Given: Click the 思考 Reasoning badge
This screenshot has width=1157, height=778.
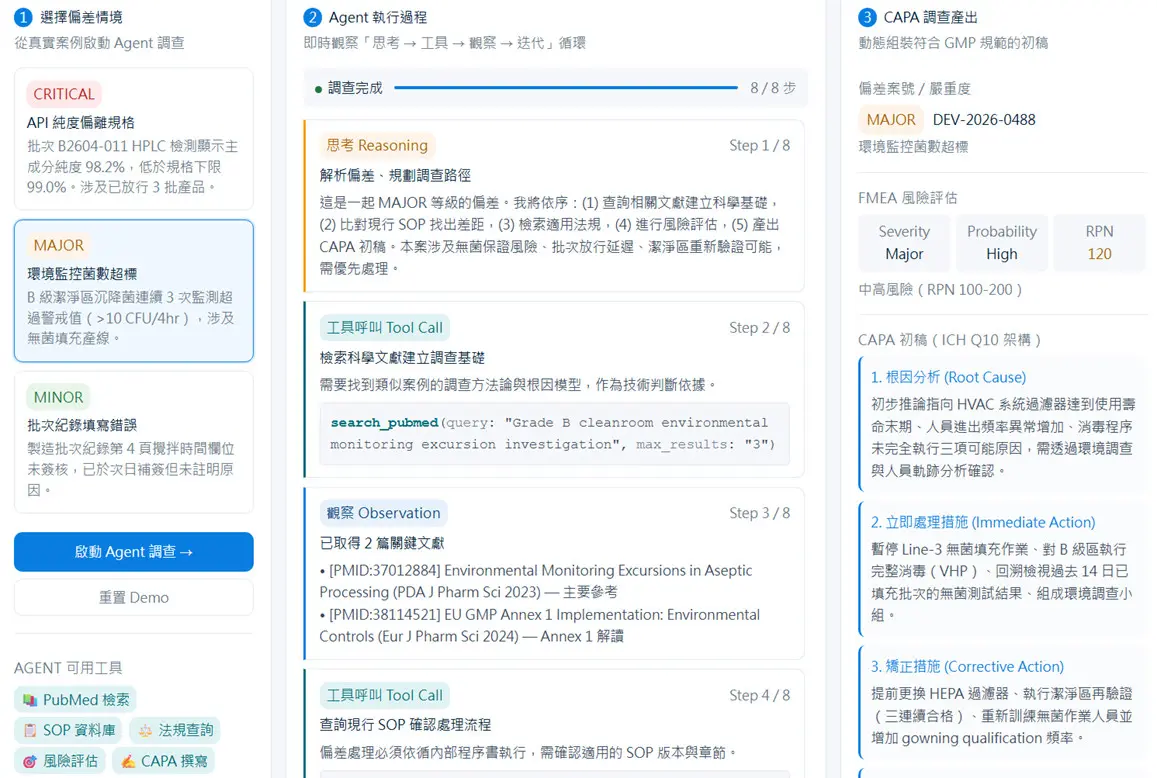Looking at the screenshot, I should [x=377, y=145].
